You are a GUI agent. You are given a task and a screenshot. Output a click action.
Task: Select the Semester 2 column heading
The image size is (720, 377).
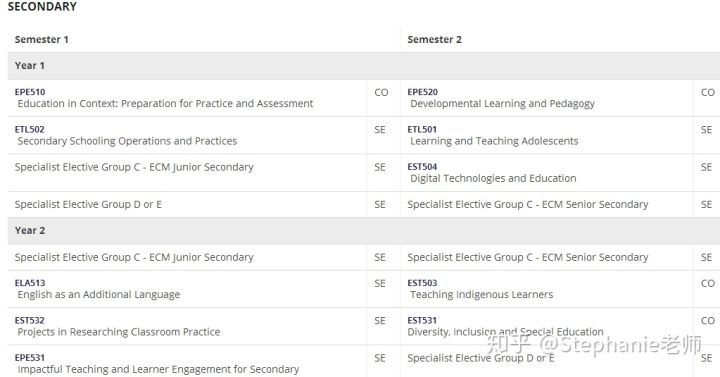click(x=434, y=39)
